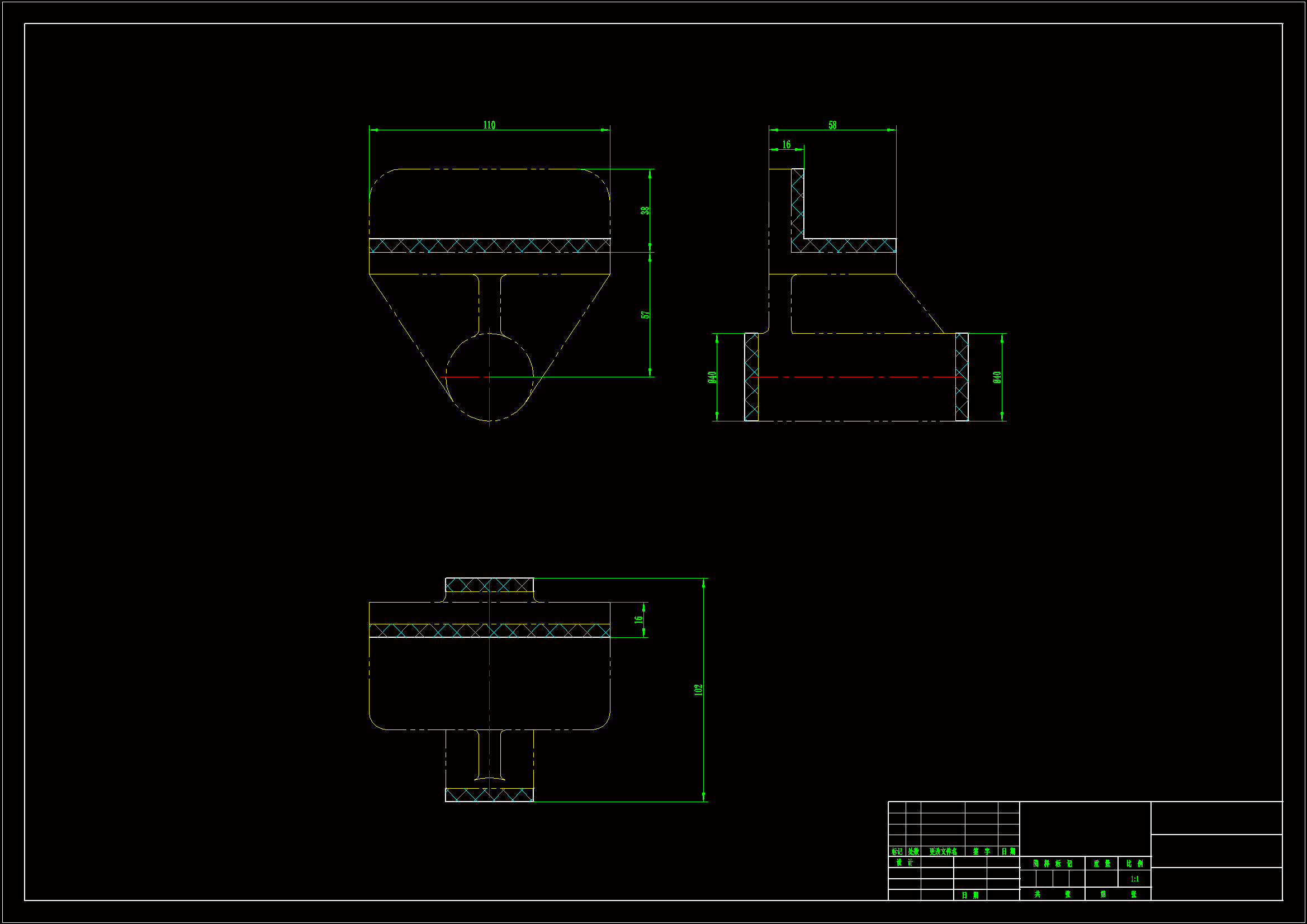Select right Ø40 diameter dimension
Image resolution: width=1307 pixels, height=924 pixels.
click(997, 377)
